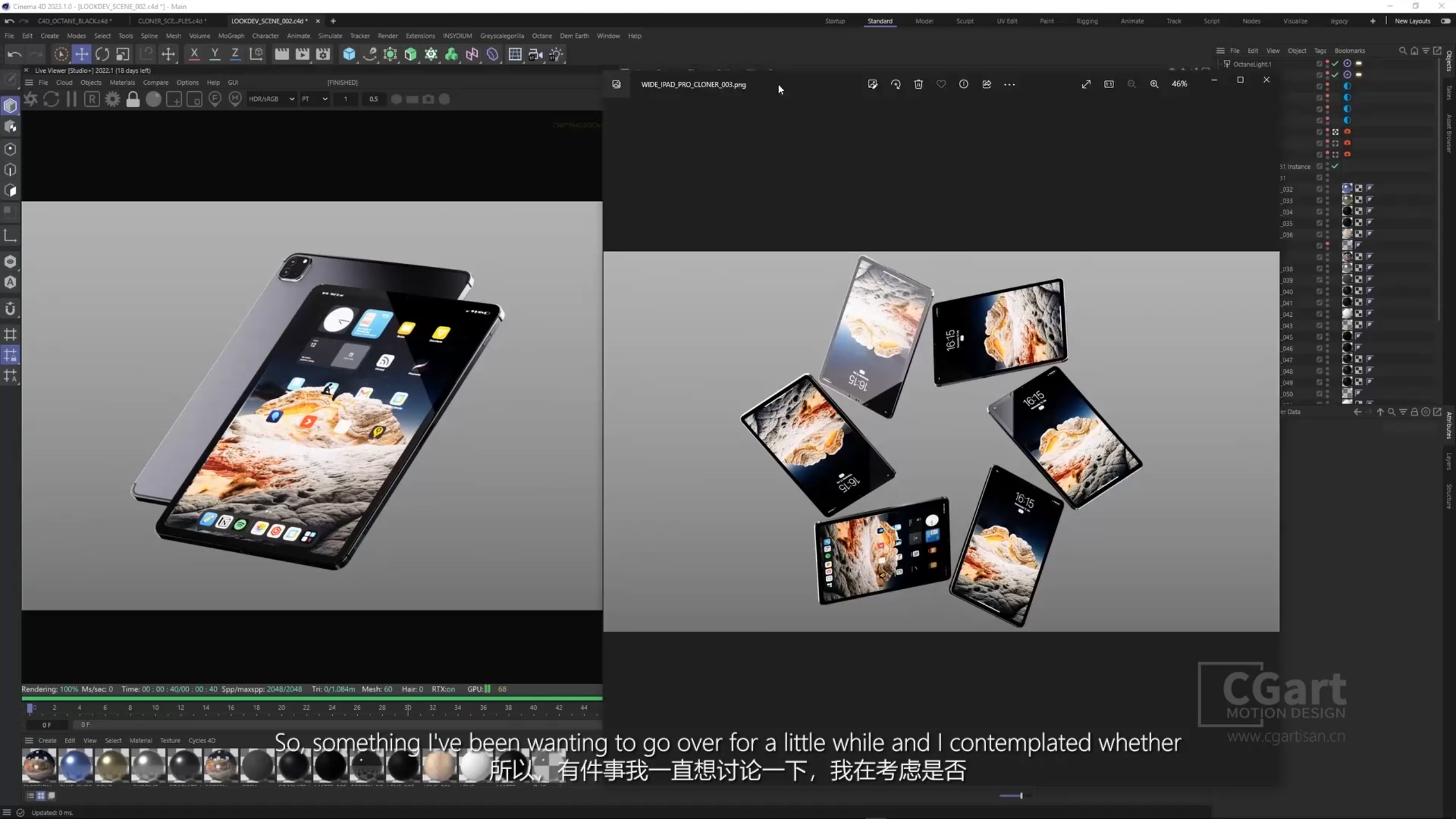Click the rotate image icon in photo viewer
The image size is (1456, 819).
[x=896, y=84]
